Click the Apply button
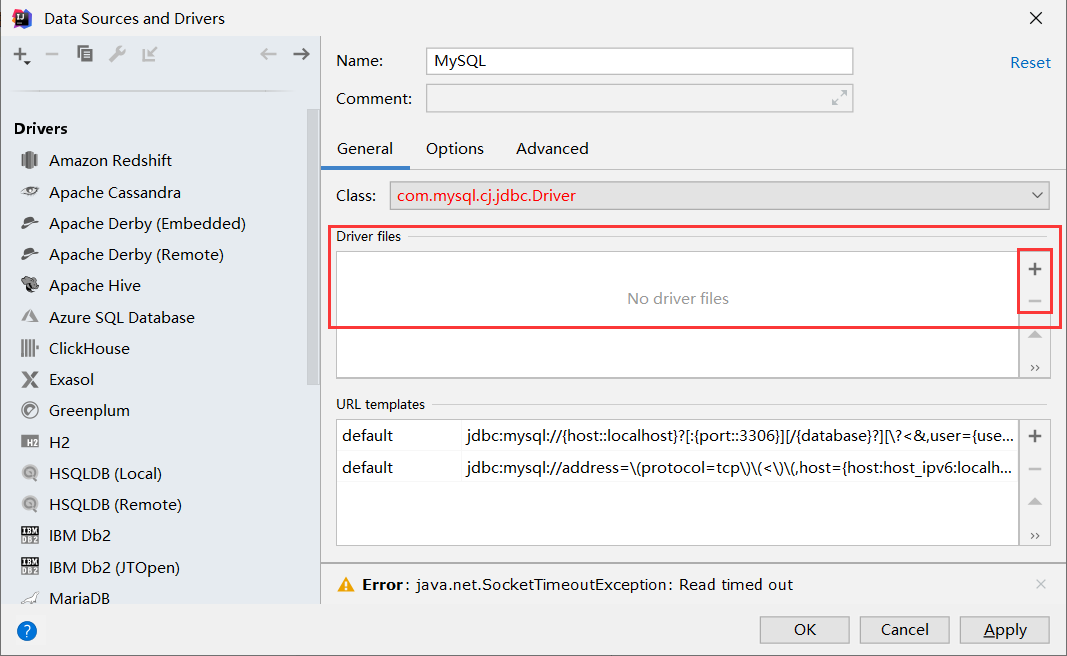The height and width of the screenshot is (656, 1067). pos(1004,629)
